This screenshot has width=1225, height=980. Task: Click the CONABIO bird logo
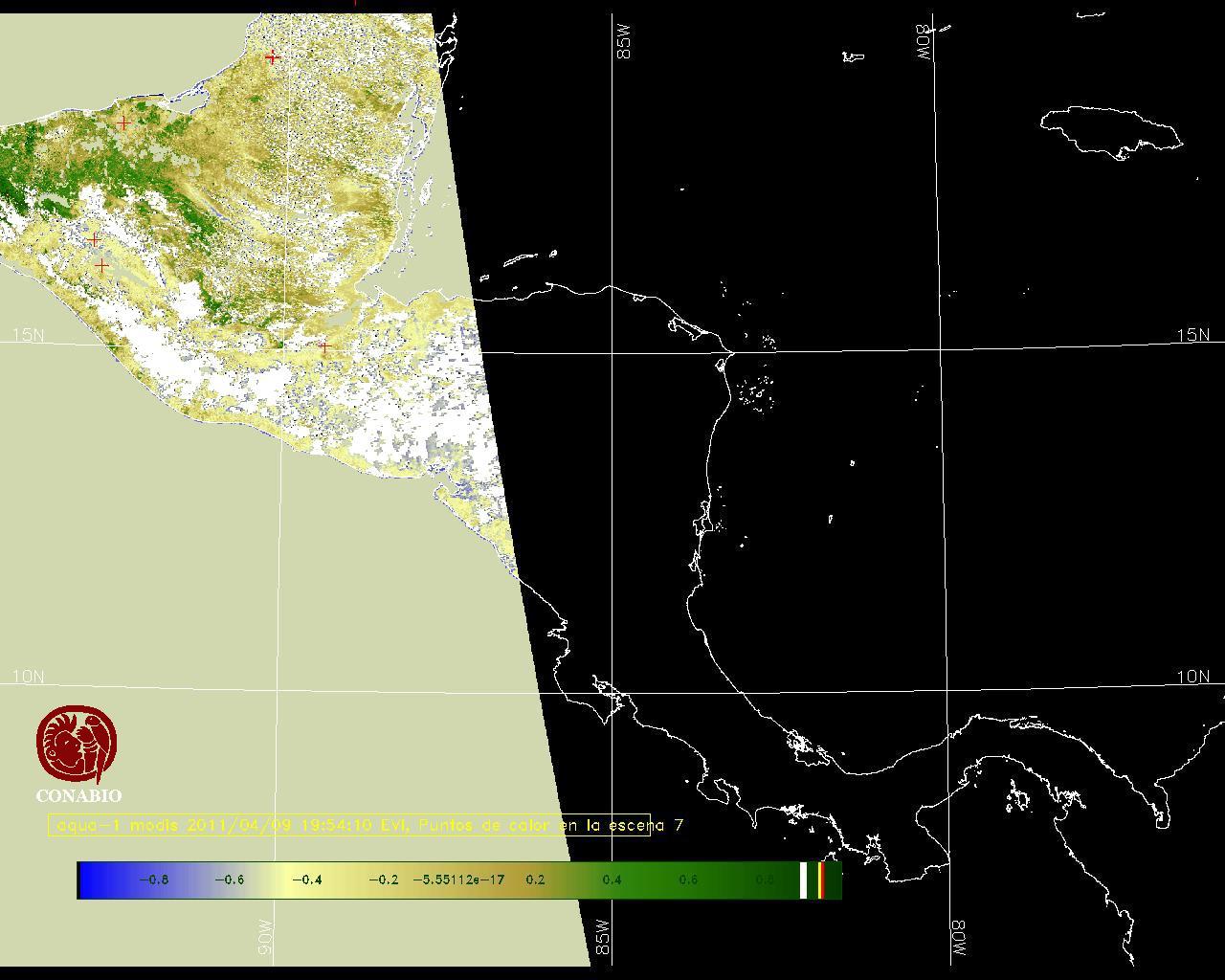[x=78, y=745]
